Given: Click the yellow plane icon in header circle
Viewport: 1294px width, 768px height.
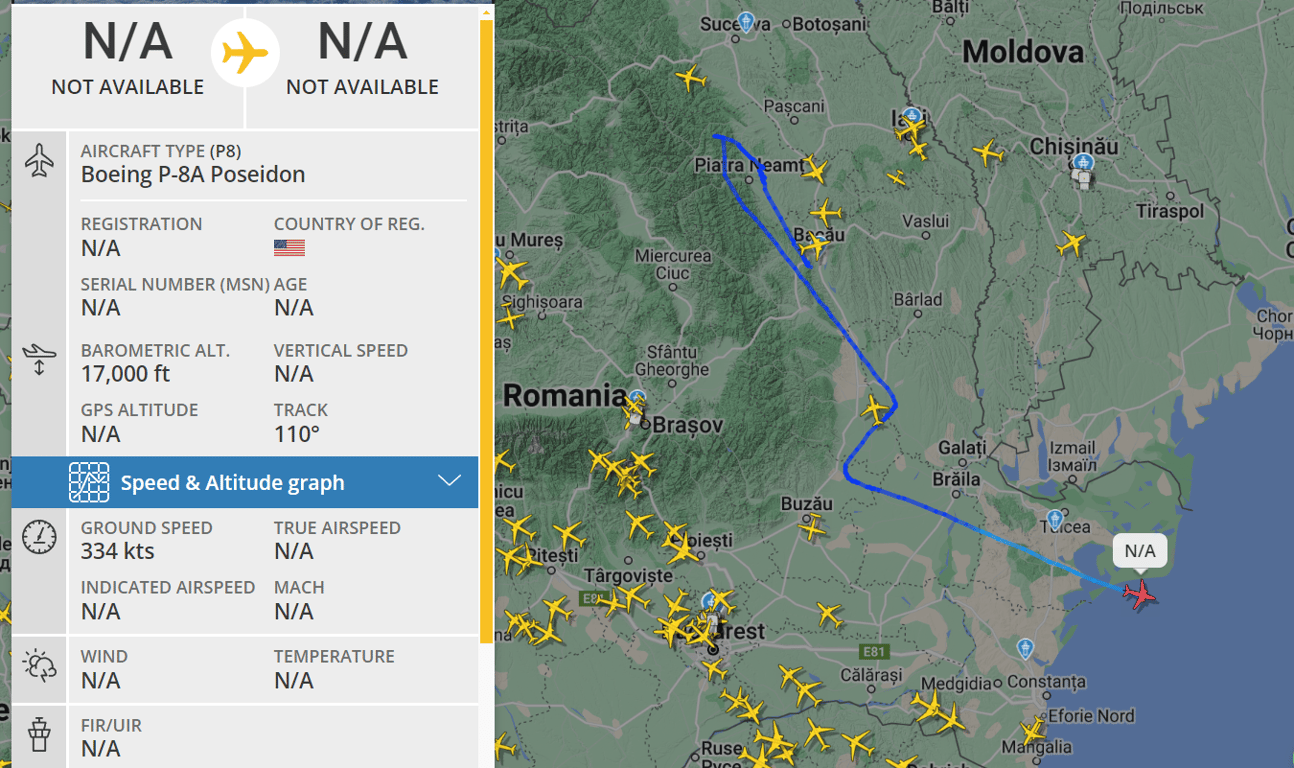Looking at the screenshot, I should pyautogui.click(x=245, y=53).
